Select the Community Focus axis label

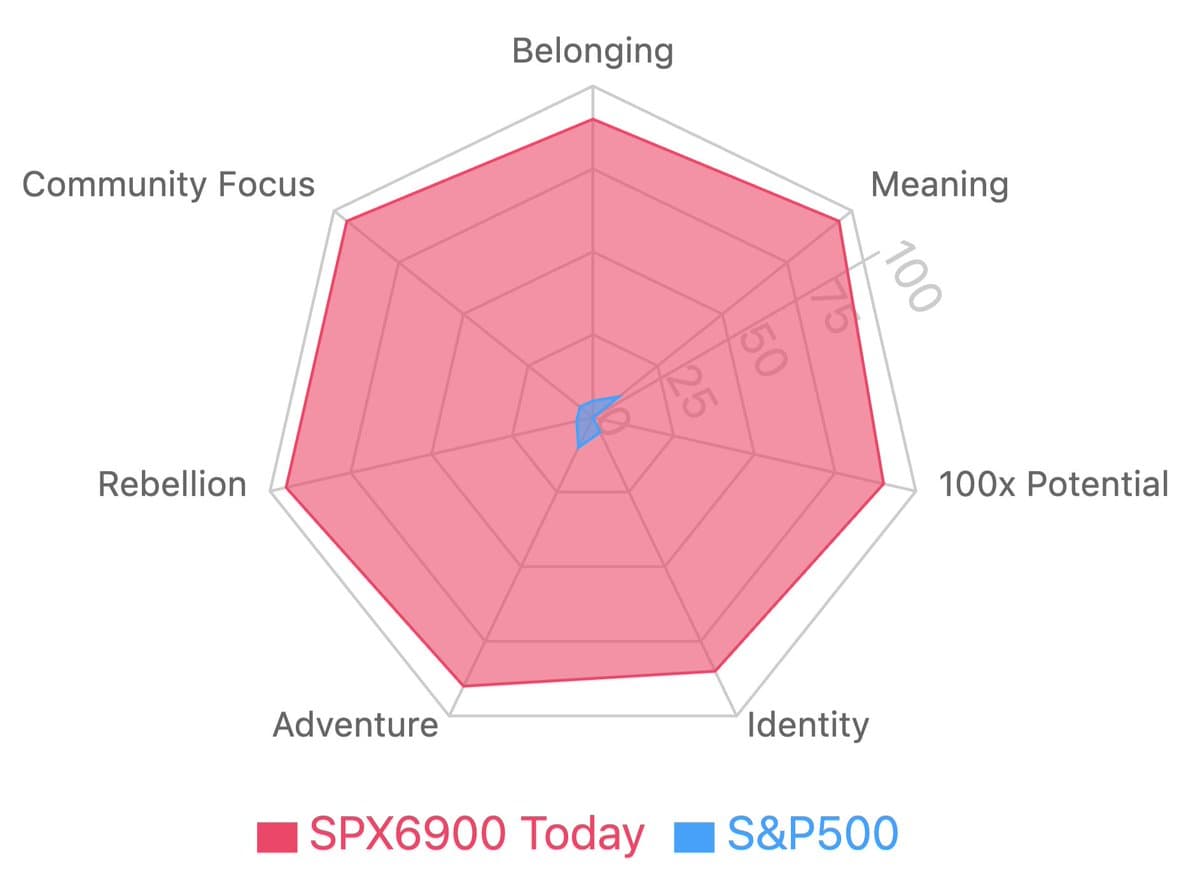point(168,184)
